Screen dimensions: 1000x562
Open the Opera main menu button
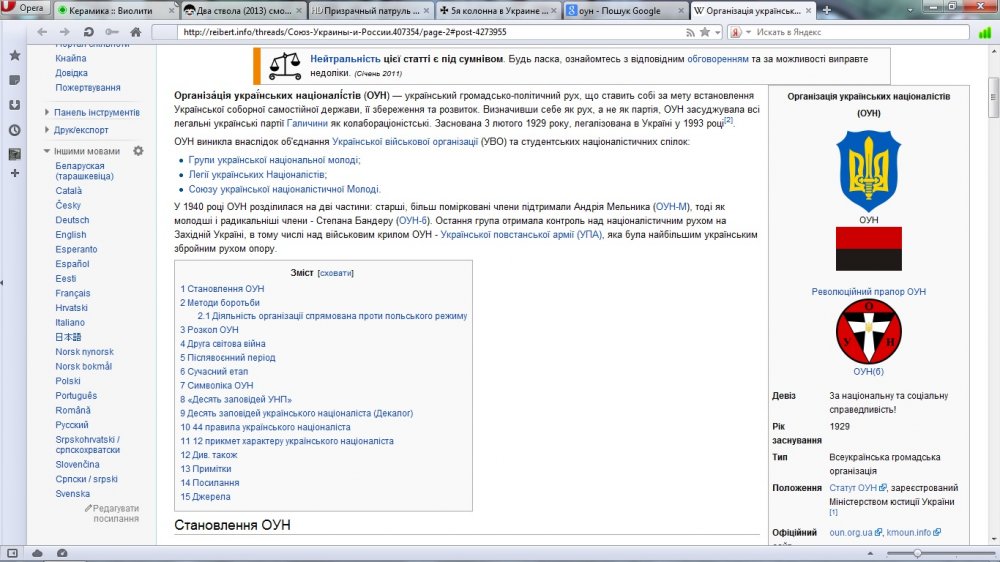24,8
